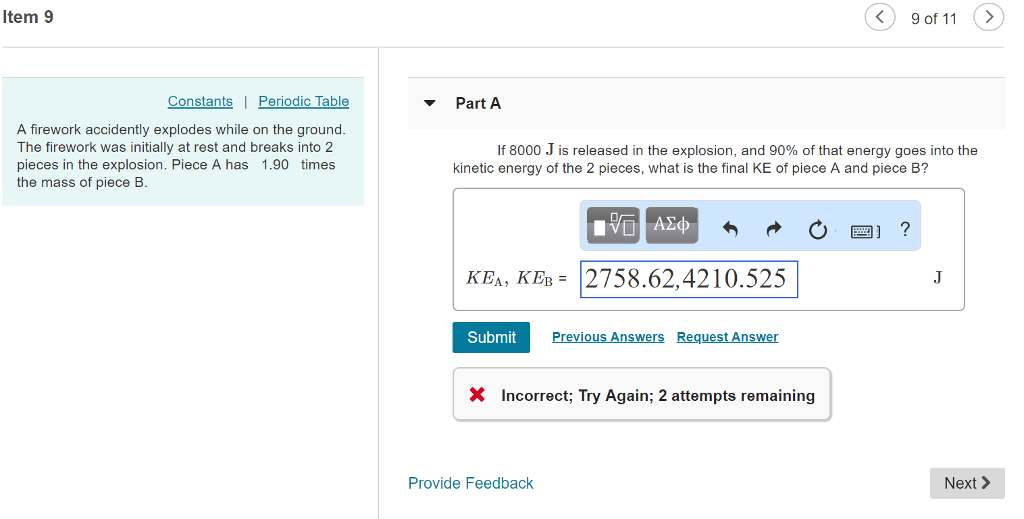This screenshot has width=1024, height=519.
Task: Click the Incorrect; Try Again message
Action: (x=657, y=395)
